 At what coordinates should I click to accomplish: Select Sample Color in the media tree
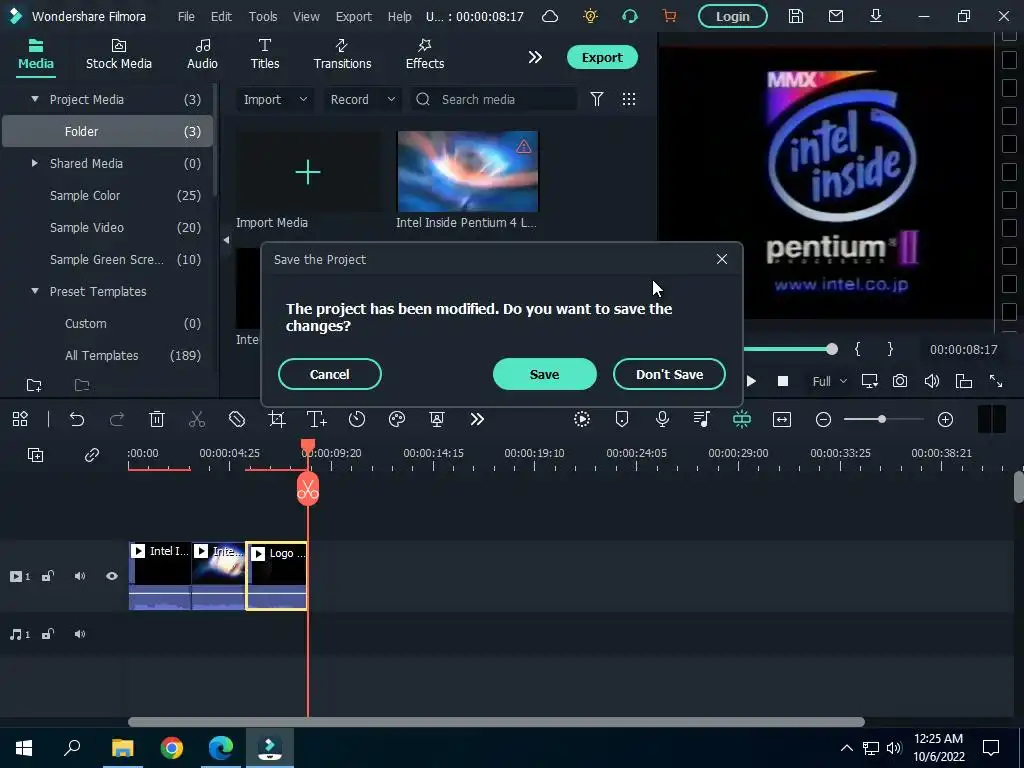tap(85, 195)
